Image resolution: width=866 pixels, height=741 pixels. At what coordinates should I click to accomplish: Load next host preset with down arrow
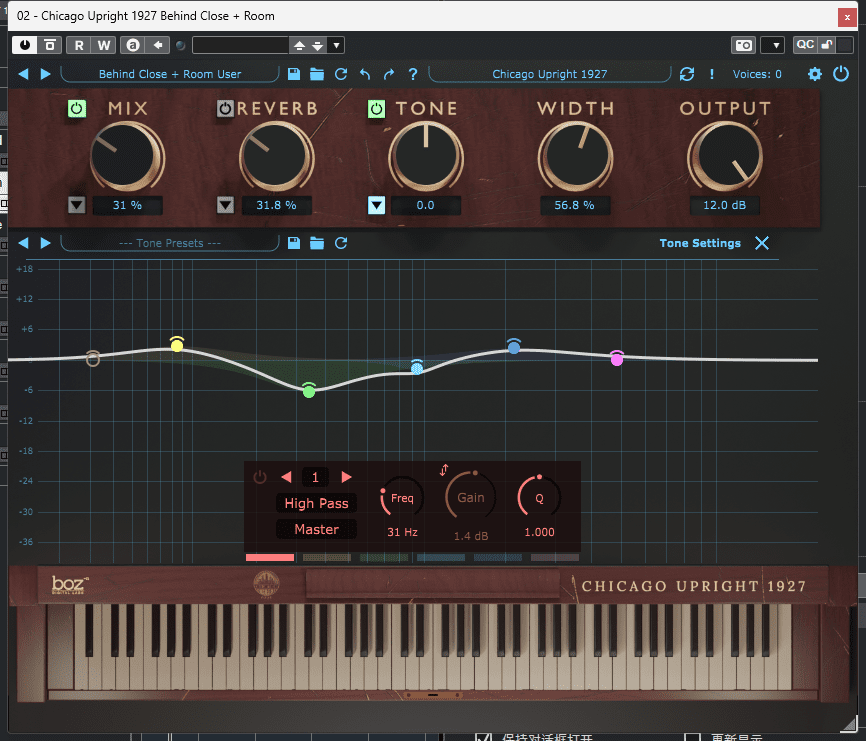click(318, 45)
